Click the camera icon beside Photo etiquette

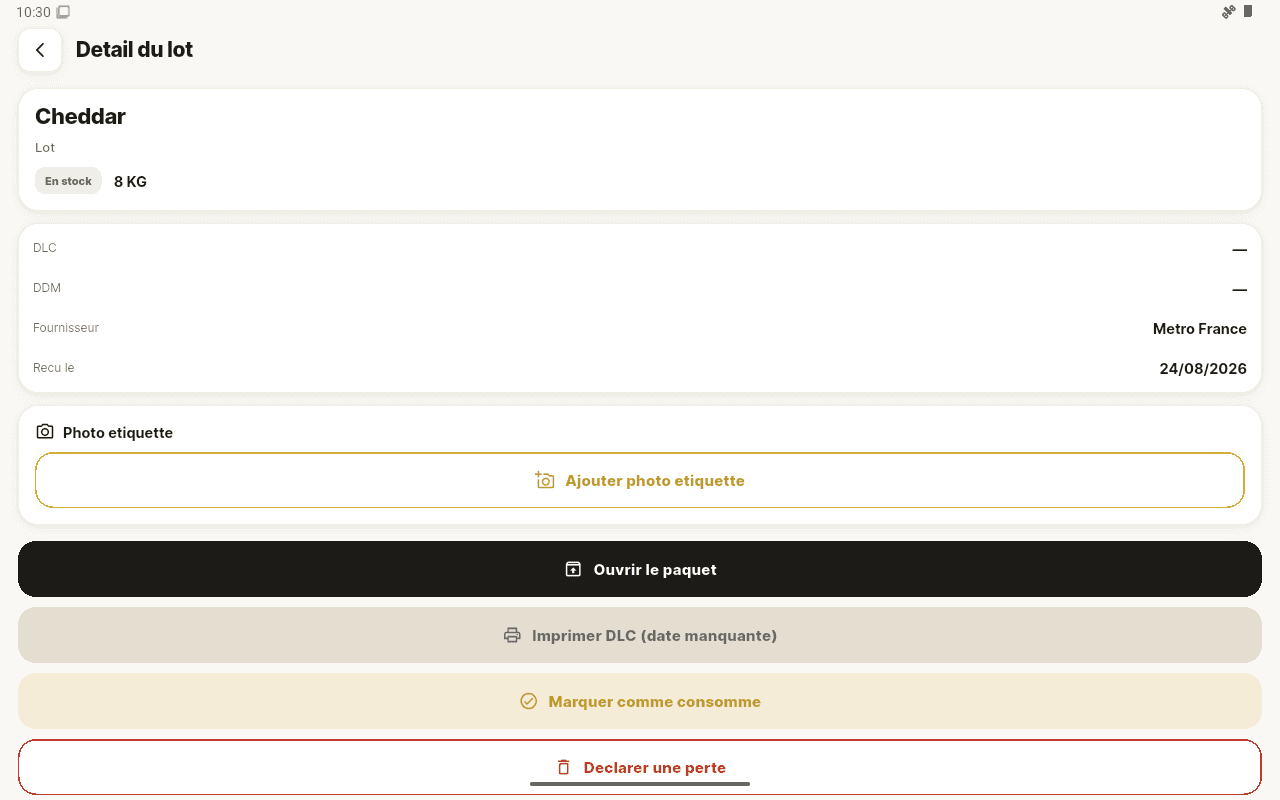(44, 432)
